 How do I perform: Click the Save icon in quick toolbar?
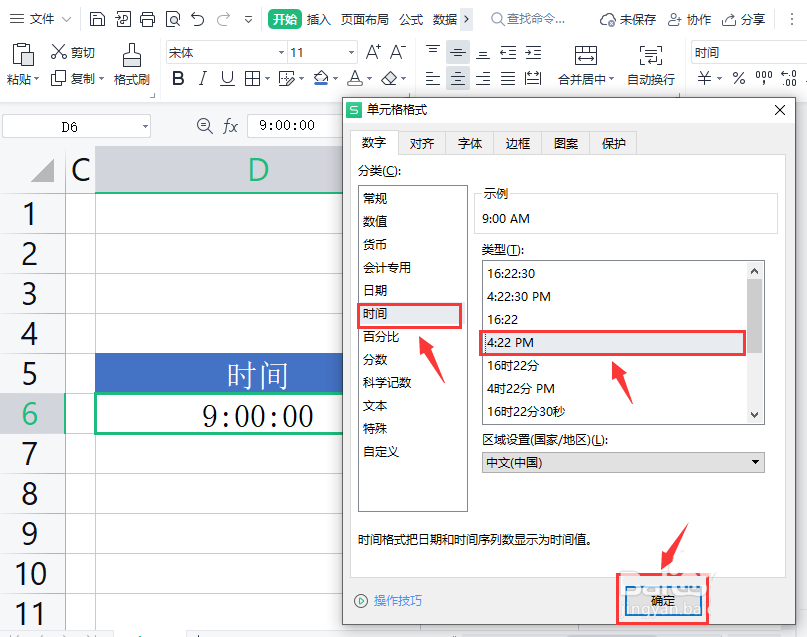click(97, 20)
